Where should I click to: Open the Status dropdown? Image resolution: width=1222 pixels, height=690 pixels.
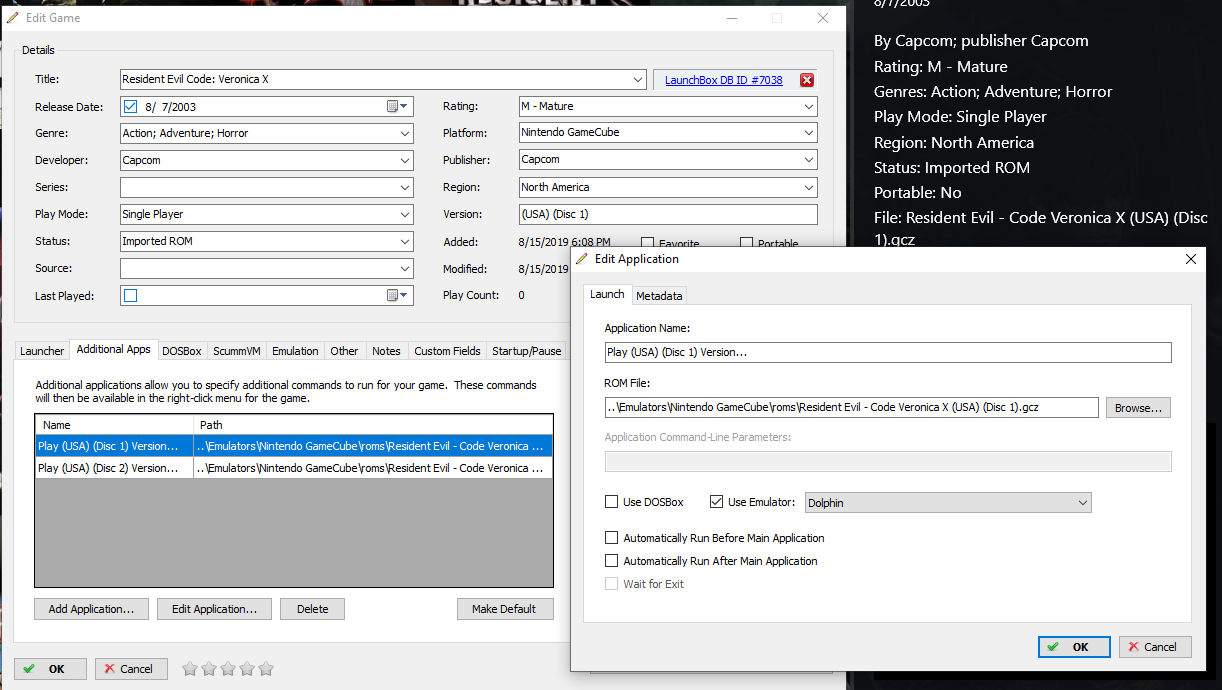pyautogui.click(x=404, y=241)
